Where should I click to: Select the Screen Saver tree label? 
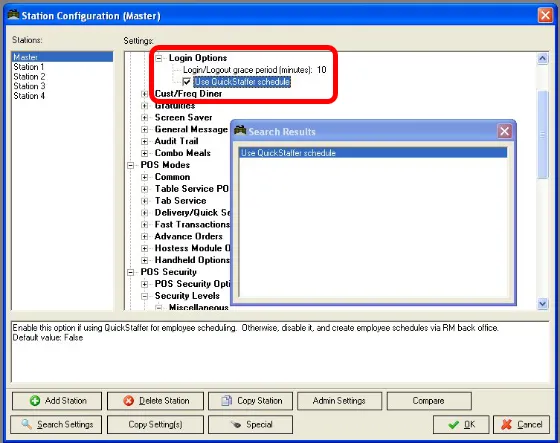184,118
